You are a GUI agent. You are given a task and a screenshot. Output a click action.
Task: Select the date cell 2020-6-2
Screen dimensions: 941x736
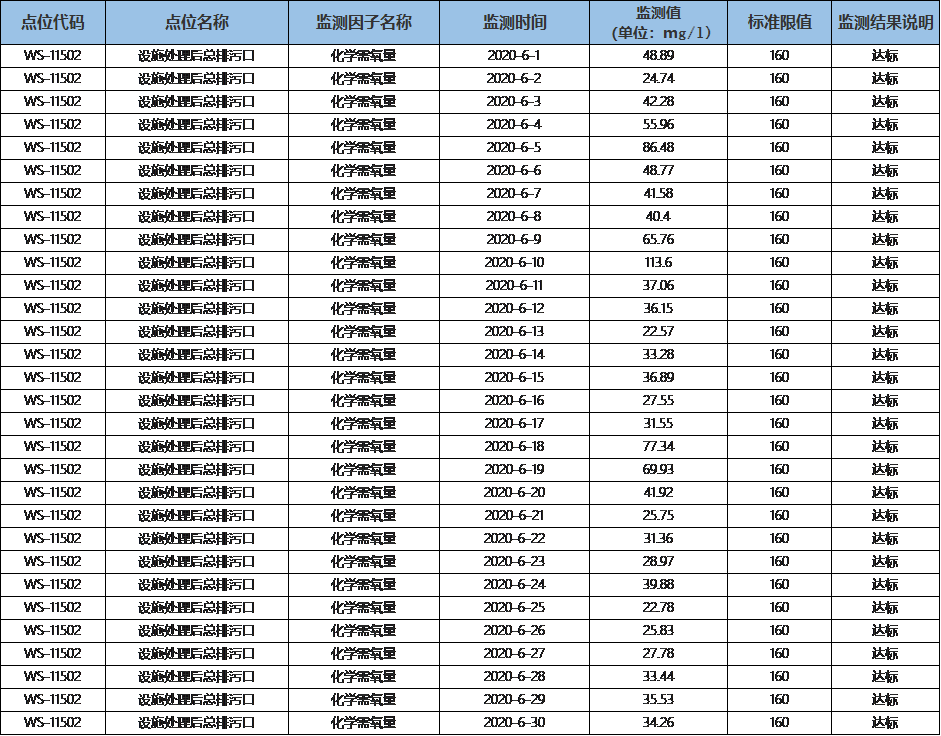pyautogui.click(x=514, y=79)
